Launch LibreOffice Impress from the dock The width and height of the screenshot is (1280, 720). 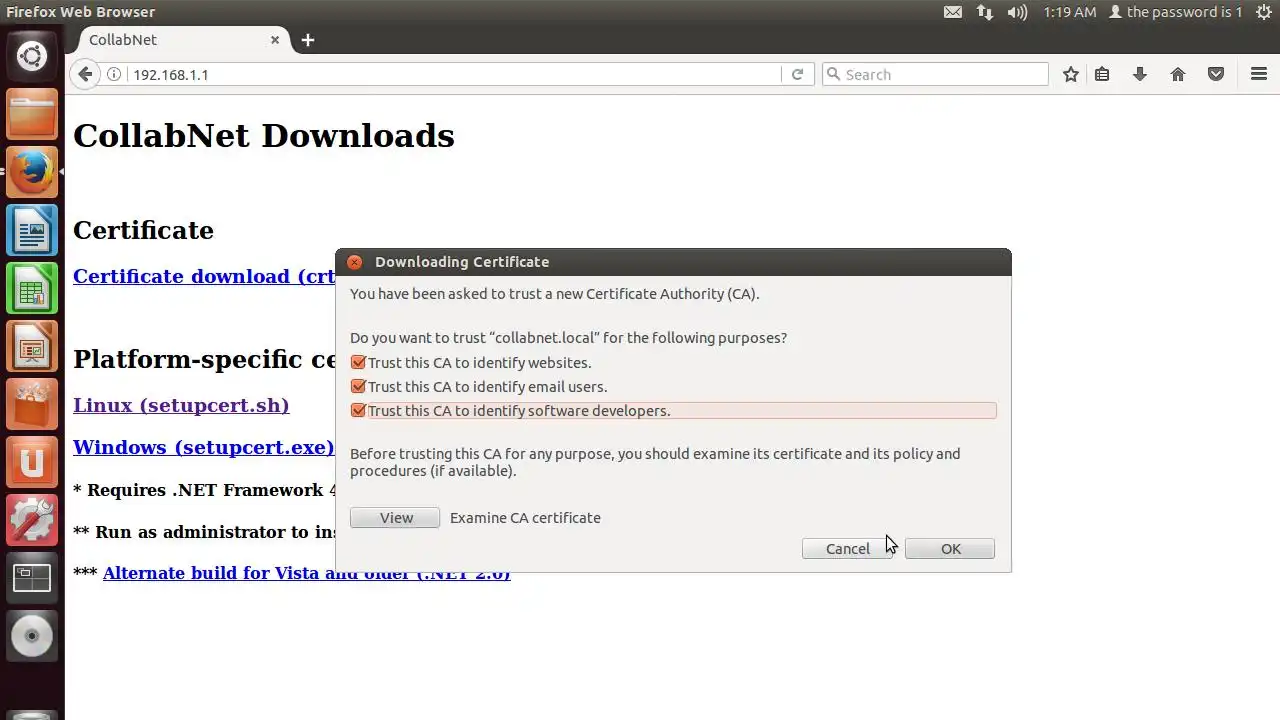coord(32,346)
